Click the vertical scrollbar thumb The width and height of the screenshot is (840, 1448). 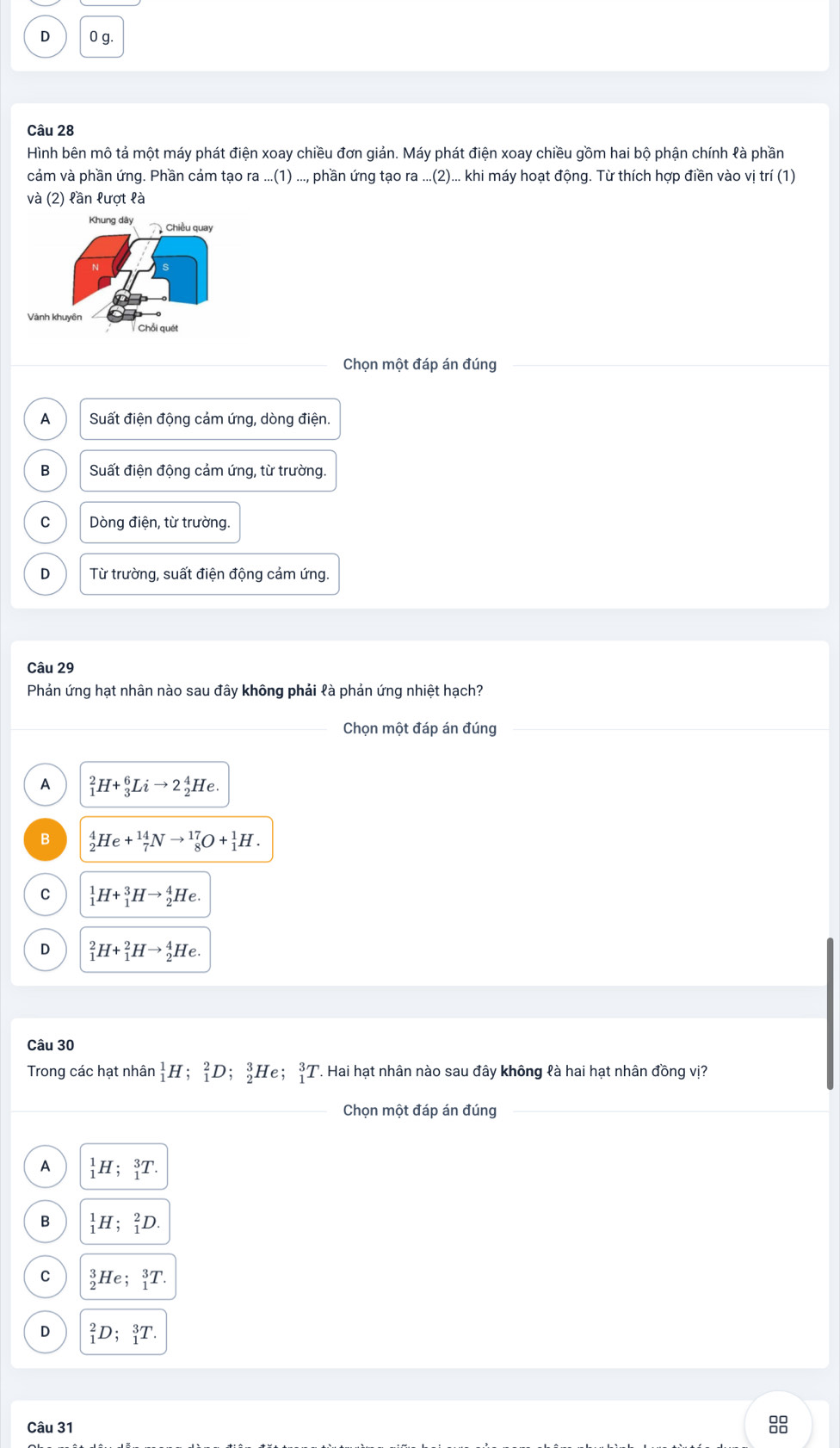831,1013
